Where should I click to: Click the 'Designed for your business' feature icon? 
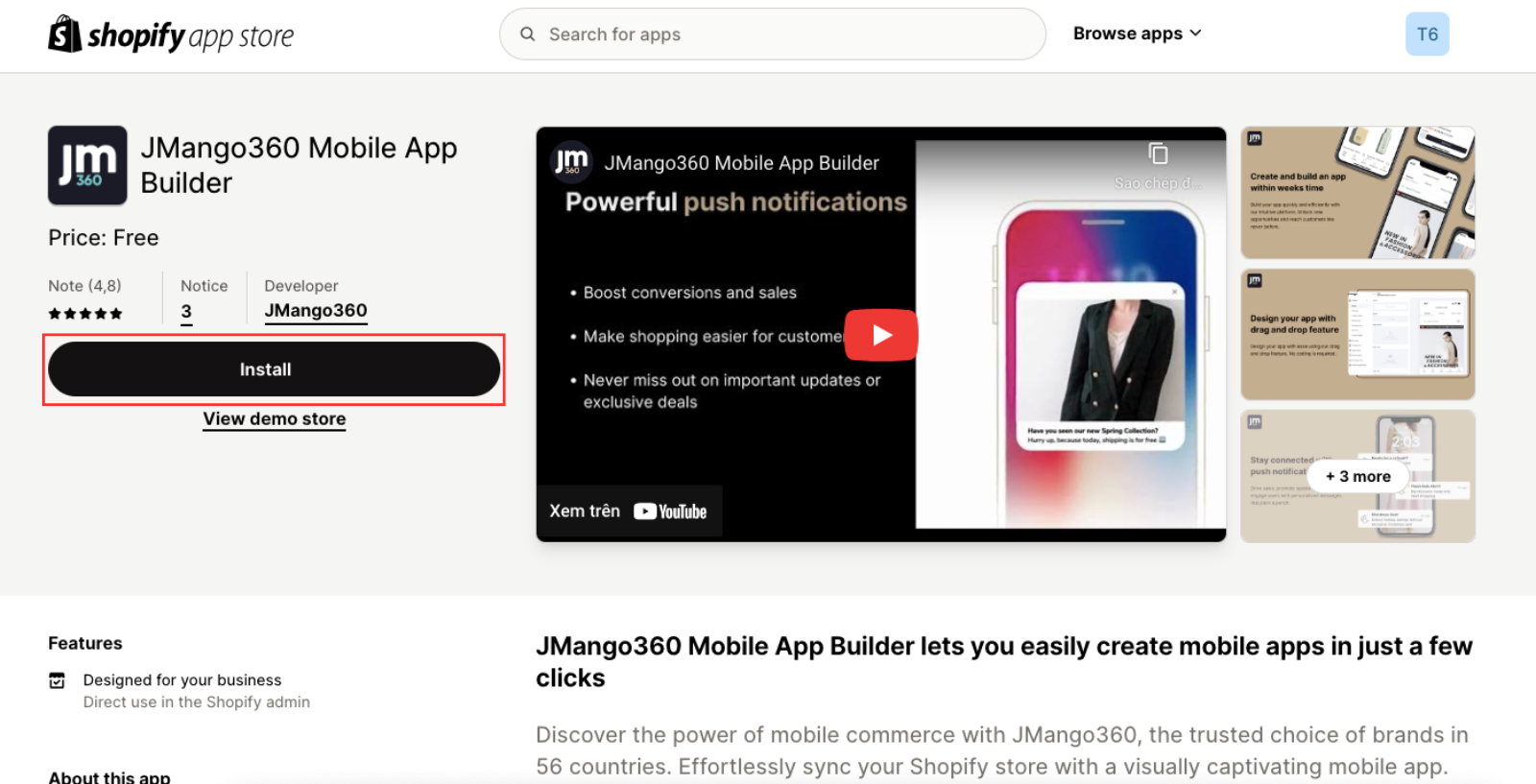(x=58, y=680)
